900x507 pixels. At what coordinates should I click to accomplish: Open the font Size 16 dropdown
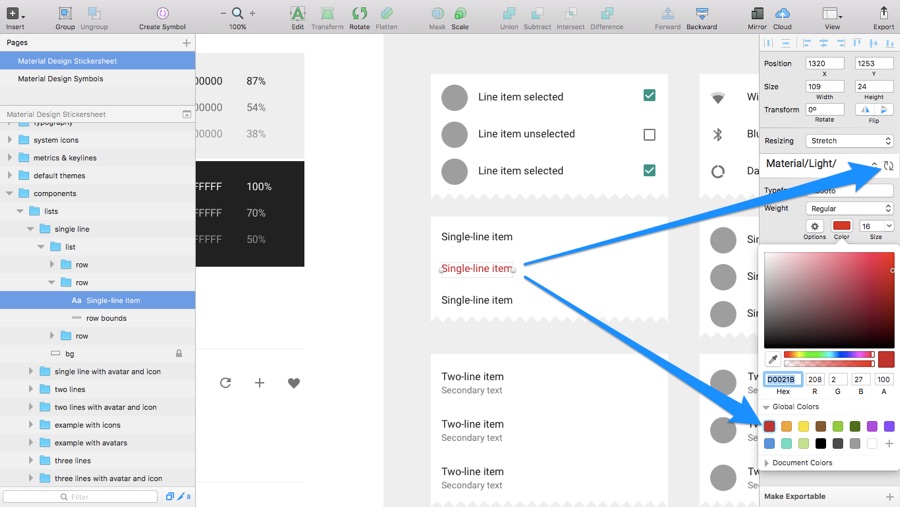tap(876, 226)
